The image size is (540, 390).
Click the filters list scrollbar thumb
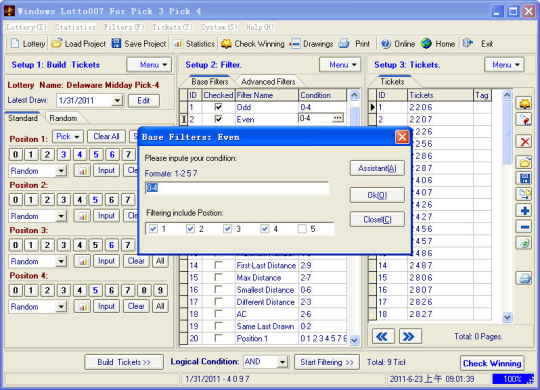[354, 116]
